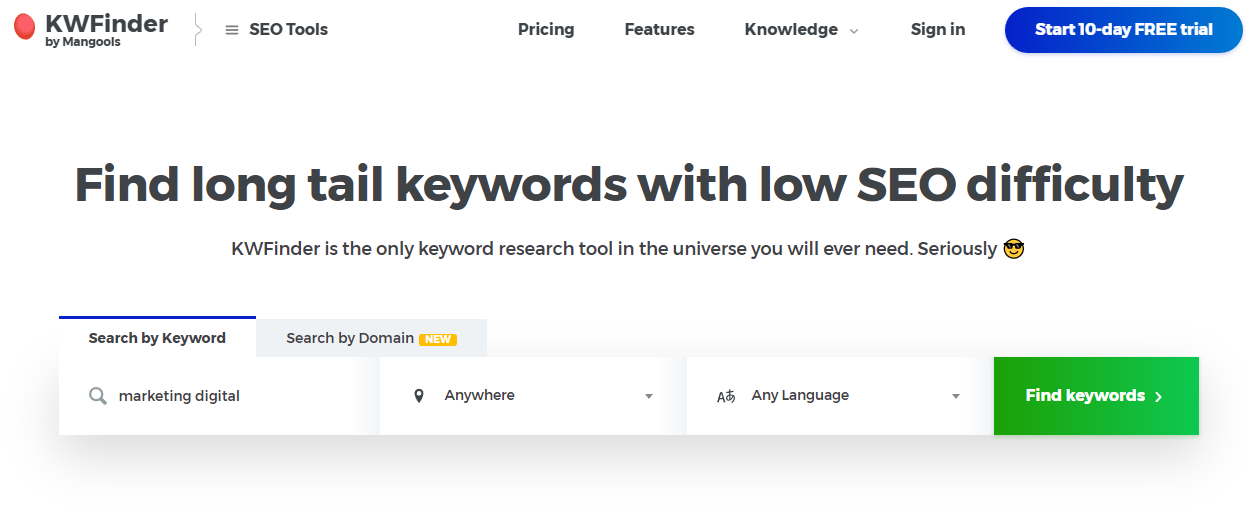Open the Any Language dropdown arrow
Image resolution: width=1249 pixels, height=511 pixels.
pyautogui.click(x=956, y=397)
